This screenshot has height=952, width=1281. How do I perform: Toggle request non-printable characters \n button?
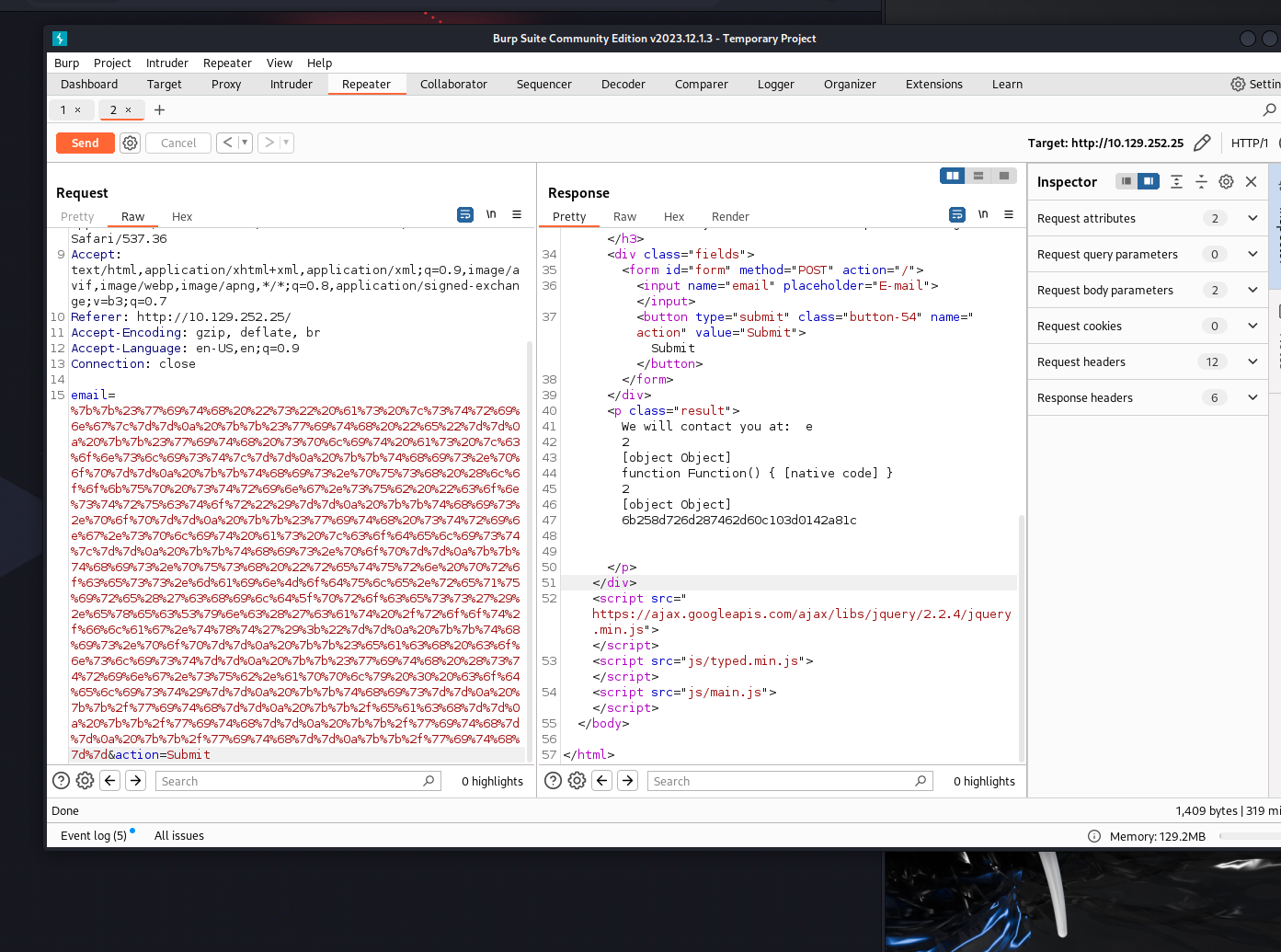click(491, 214)
